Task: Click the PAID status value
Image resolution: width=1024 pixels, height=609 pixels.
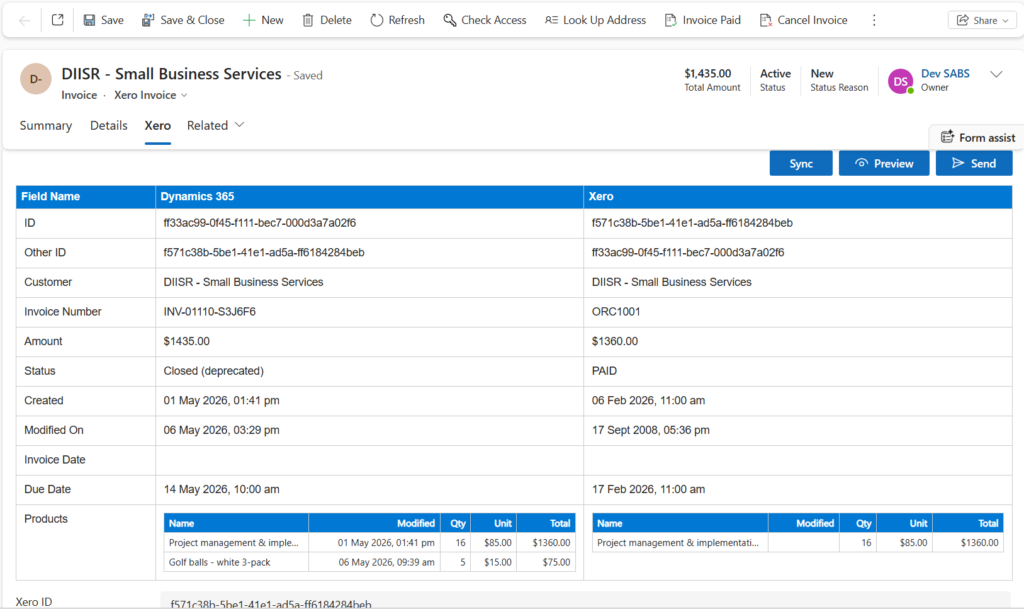Action: pyautogui.click(x=604, y=371)
